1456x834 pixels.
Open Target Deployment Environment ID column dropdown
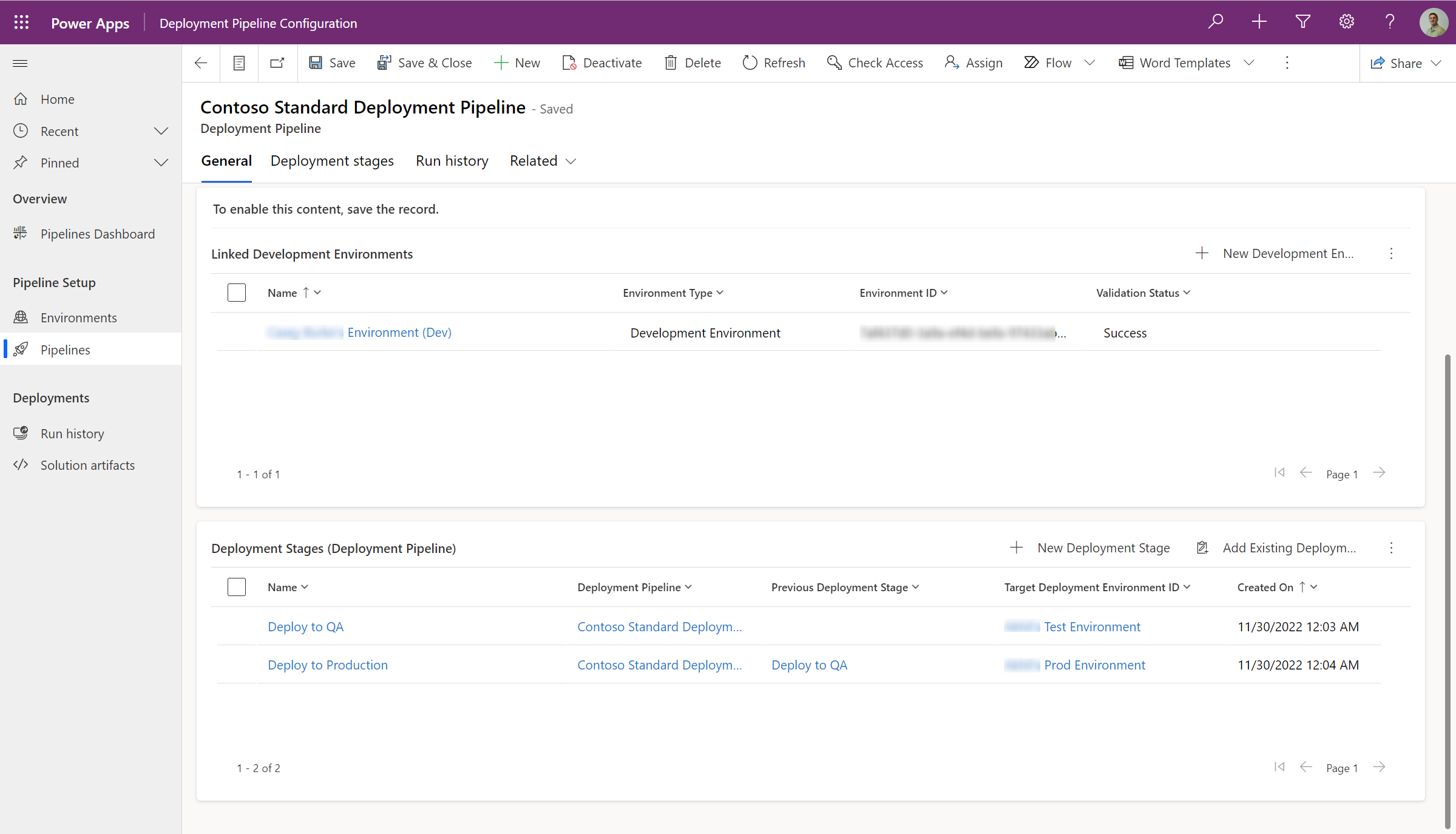[x=1097, y=587]
